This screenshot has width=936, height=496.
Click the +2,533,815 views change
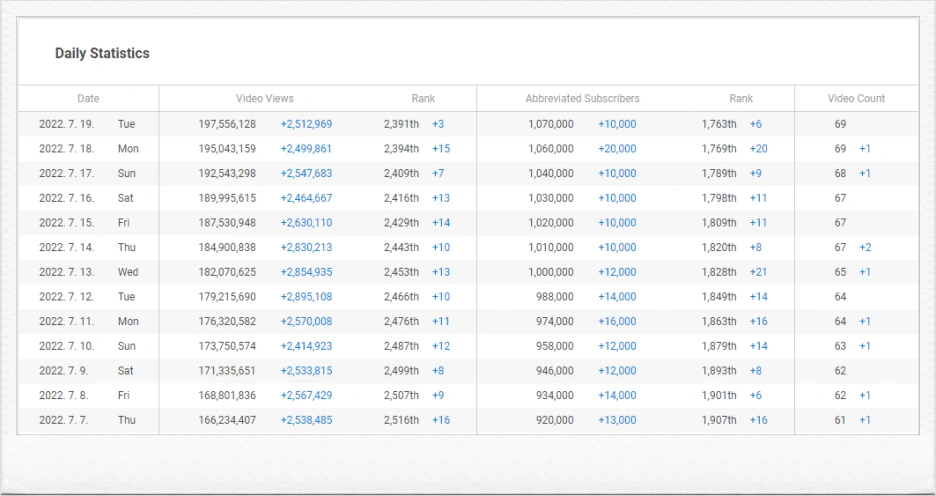pos(306,371)
